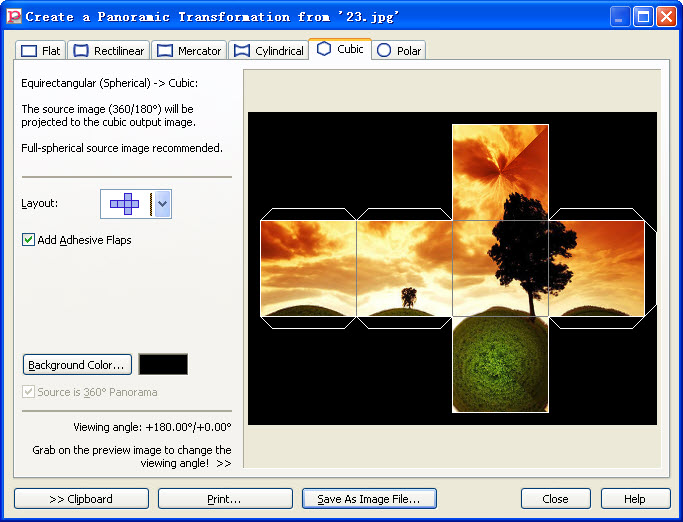
Task: Click the Flat rectangle icon
Action: [x=29, y=51]
